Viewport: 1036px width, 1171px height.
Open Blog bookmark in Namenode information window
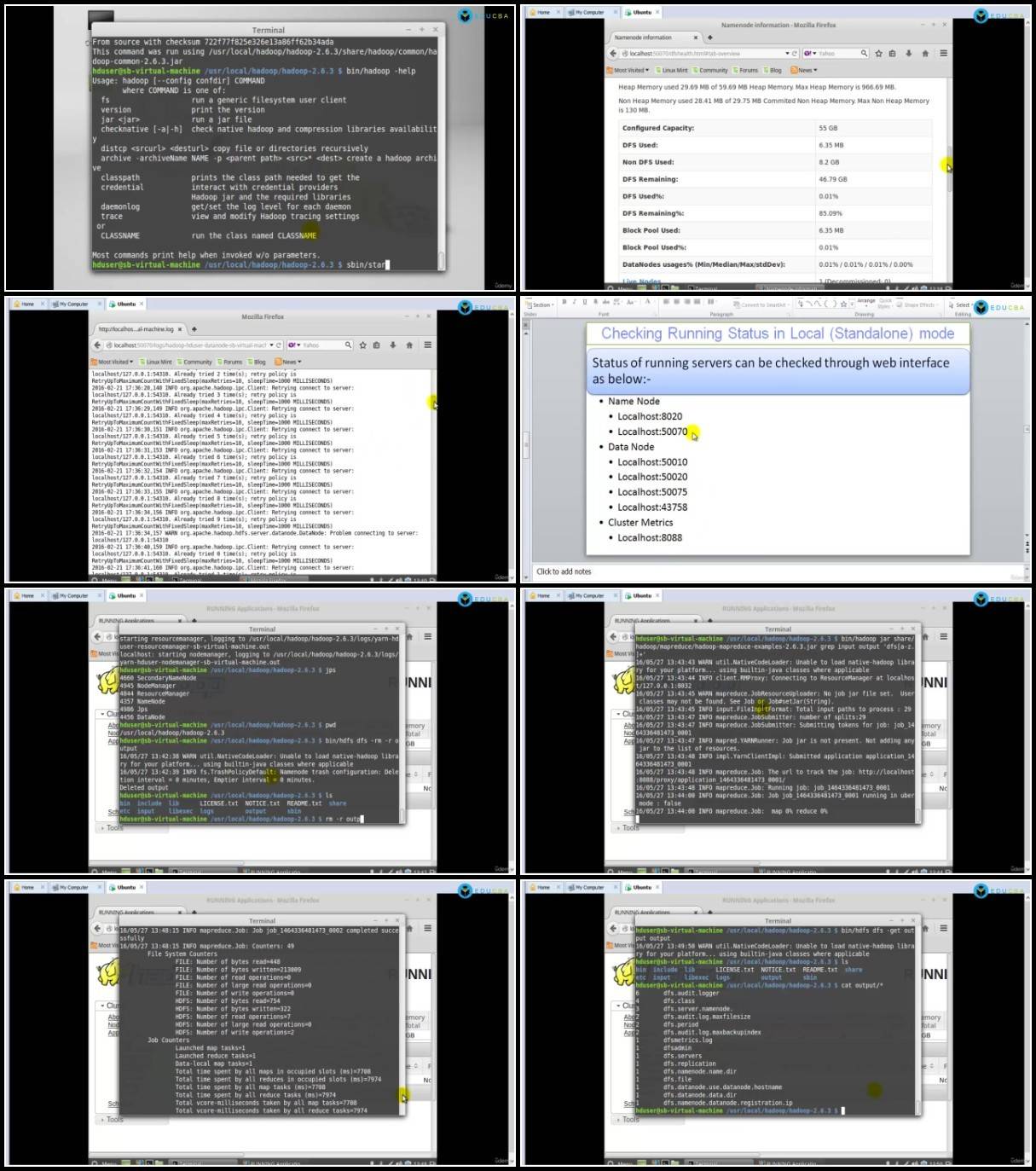click(x=773, y=70)
